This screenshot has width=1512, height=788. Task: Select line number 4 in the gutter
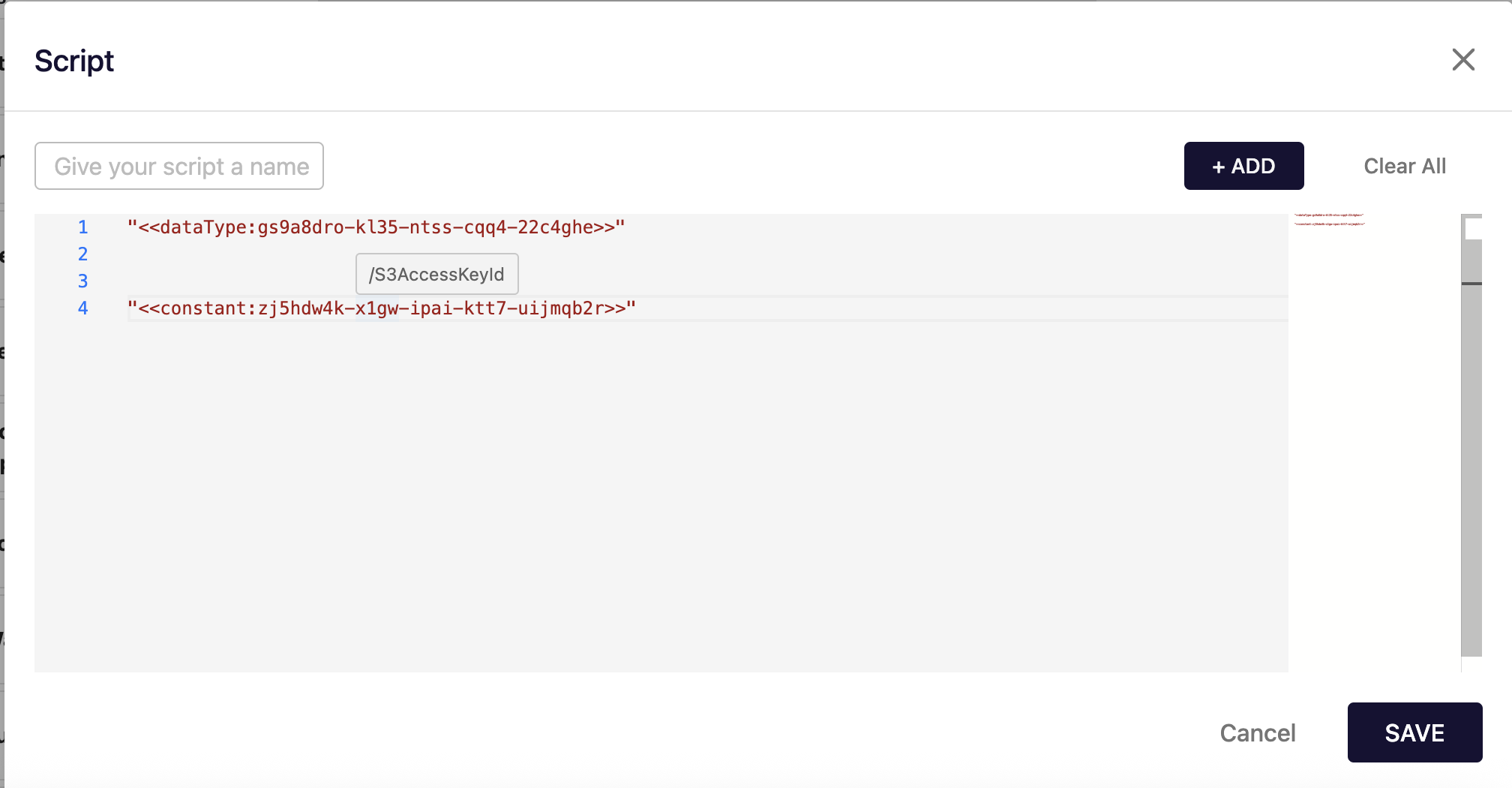pos(82,308)
